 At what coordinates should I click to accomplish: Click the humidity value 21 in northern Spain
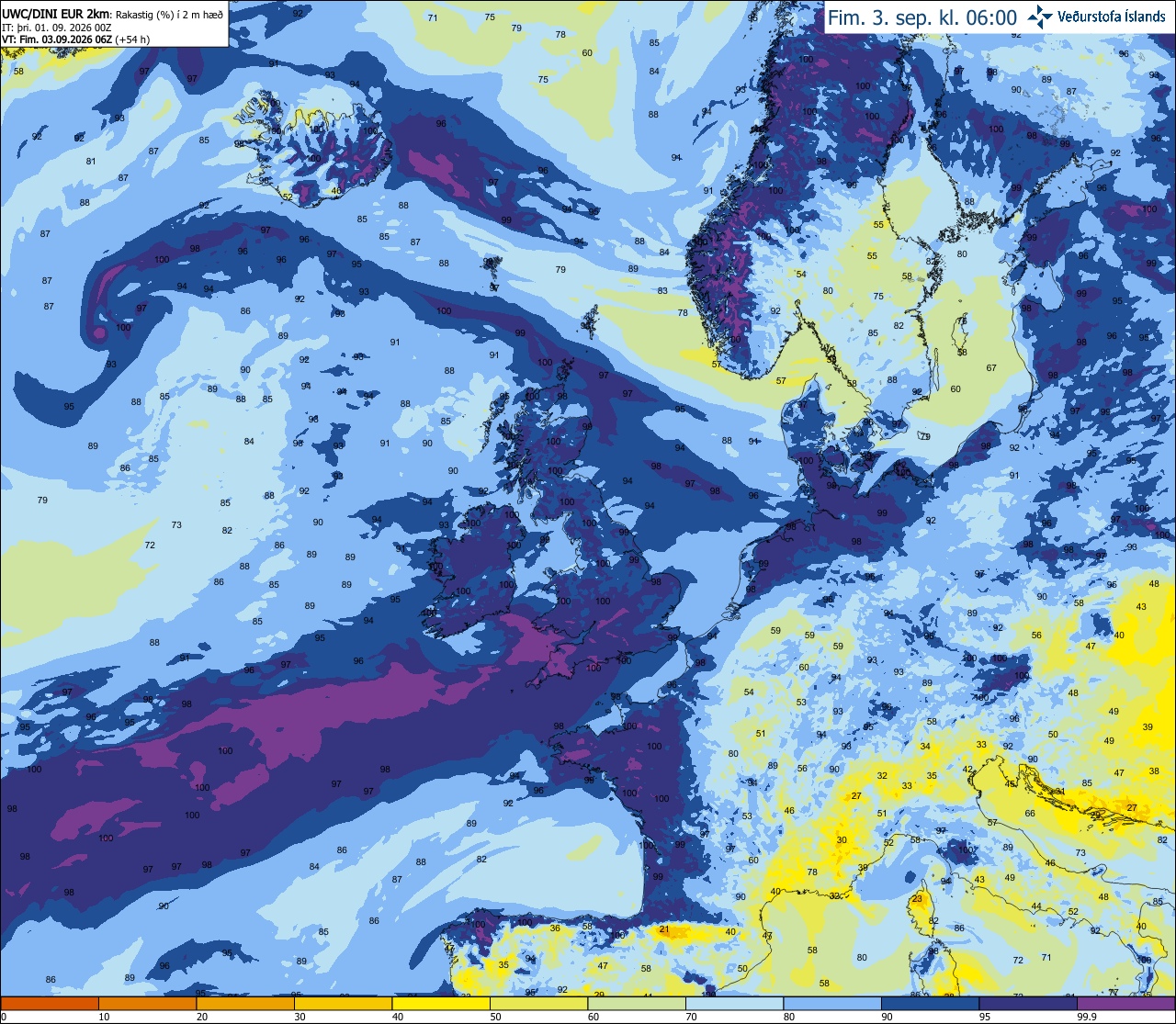664,929
